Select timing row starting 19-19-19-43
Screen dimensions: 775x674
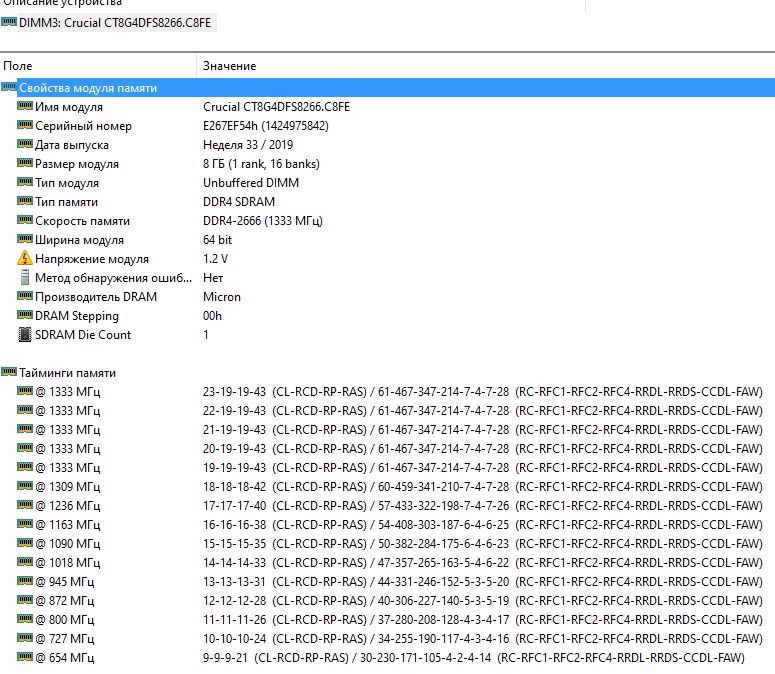coord(482,467)
